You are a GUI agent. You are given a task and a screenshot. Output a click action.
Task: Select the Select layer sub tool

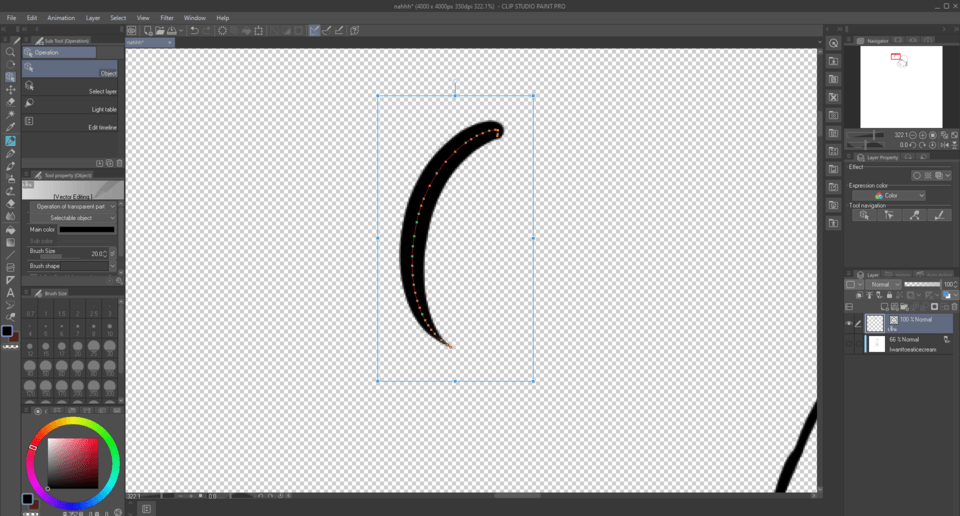coord(70,87)
